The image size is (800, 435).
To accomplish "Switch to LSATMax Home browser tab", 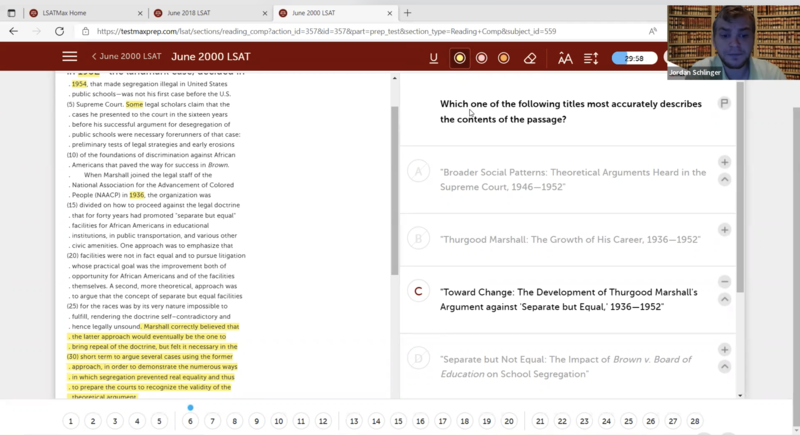I will pos(80,13).
